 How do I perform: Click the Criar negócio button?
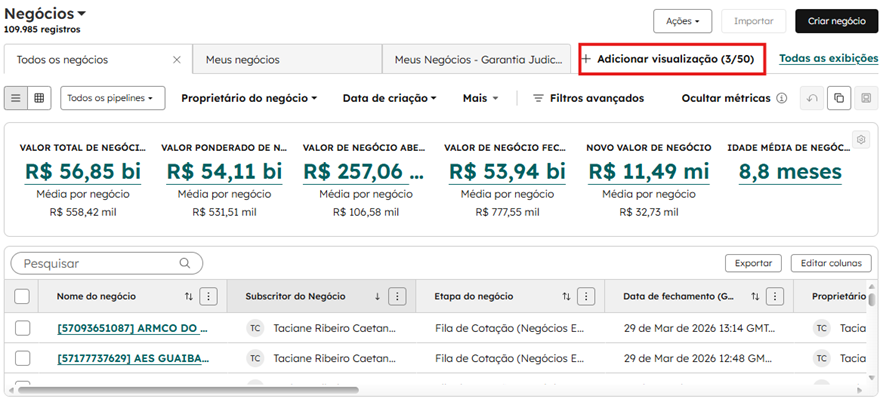tap(837, 20)
